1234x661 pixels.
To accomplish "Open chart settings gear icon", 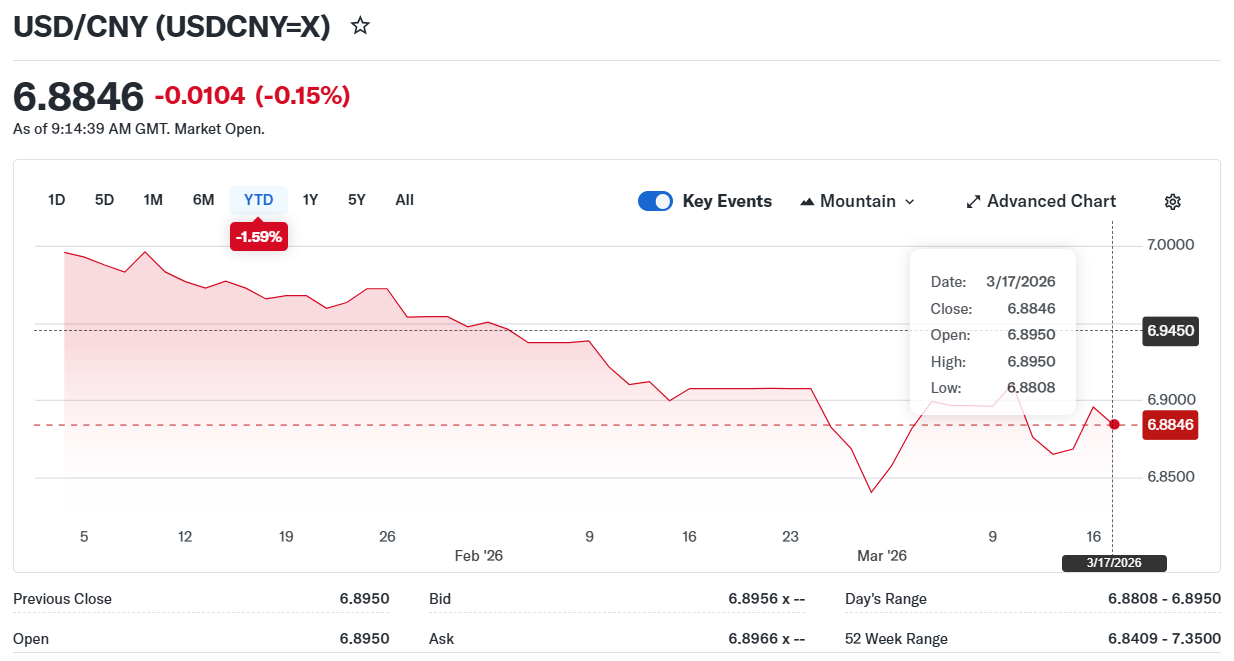I will pos(1173,202).
